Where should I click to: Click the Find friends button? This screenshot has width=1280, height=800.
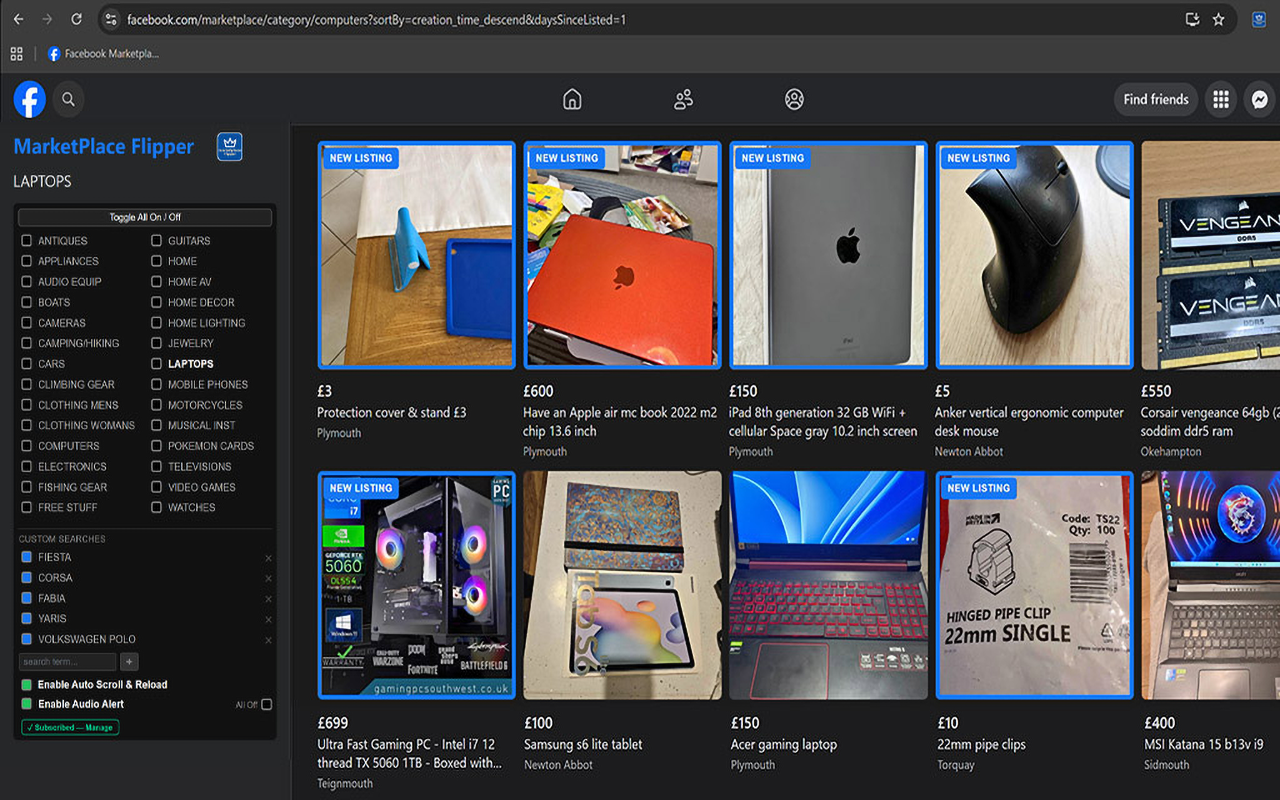pos(1156,99)
